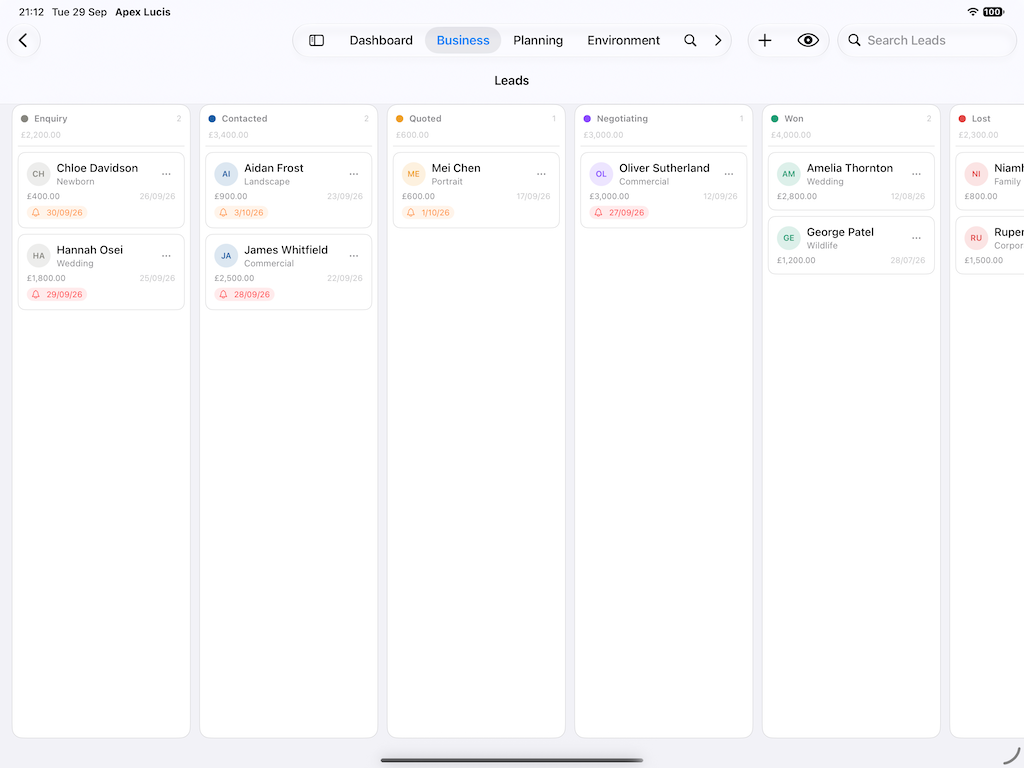Toggle visibility with the eye icon
This screenshot has width=1024, height=768.
(808, 40)
